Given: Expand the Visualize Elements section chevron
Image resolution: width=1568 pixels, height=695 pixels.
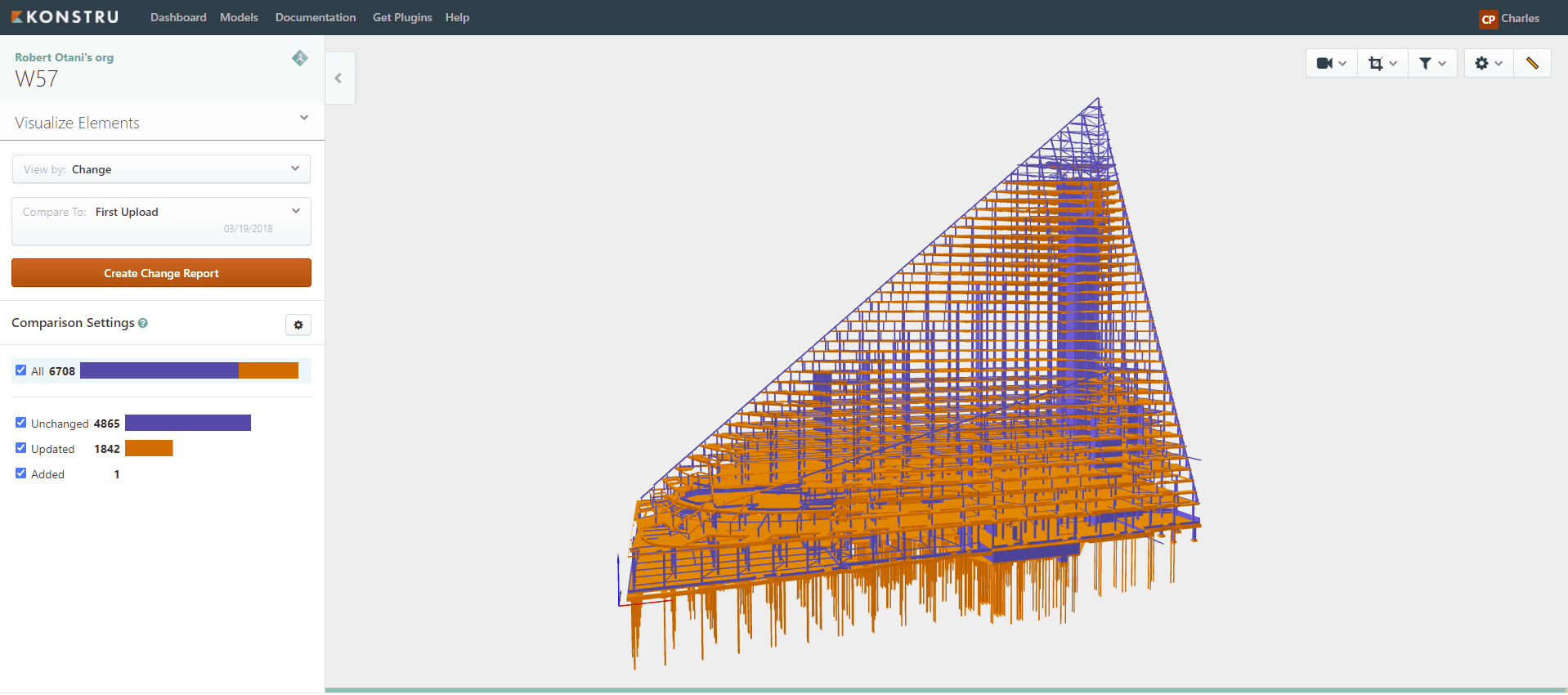Looking at the screenshot, I should click(304, 118).
